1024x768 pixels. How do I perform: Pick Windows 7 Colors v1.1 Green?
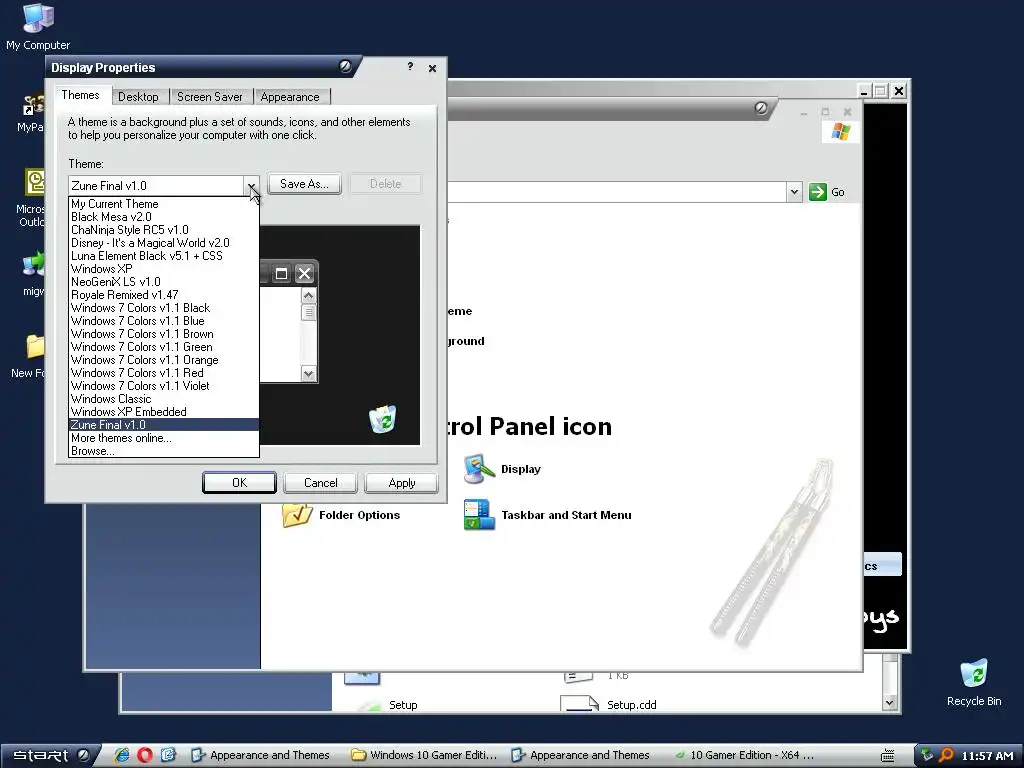[x=164, y=347]
